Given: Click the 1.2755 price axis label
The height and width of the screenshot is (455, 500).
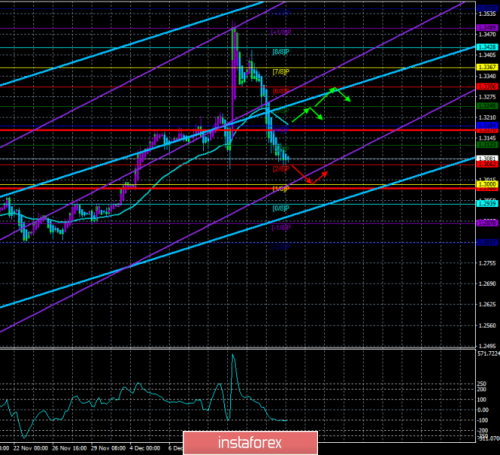Looking at the screenshot, I should (x=487, y=263).
